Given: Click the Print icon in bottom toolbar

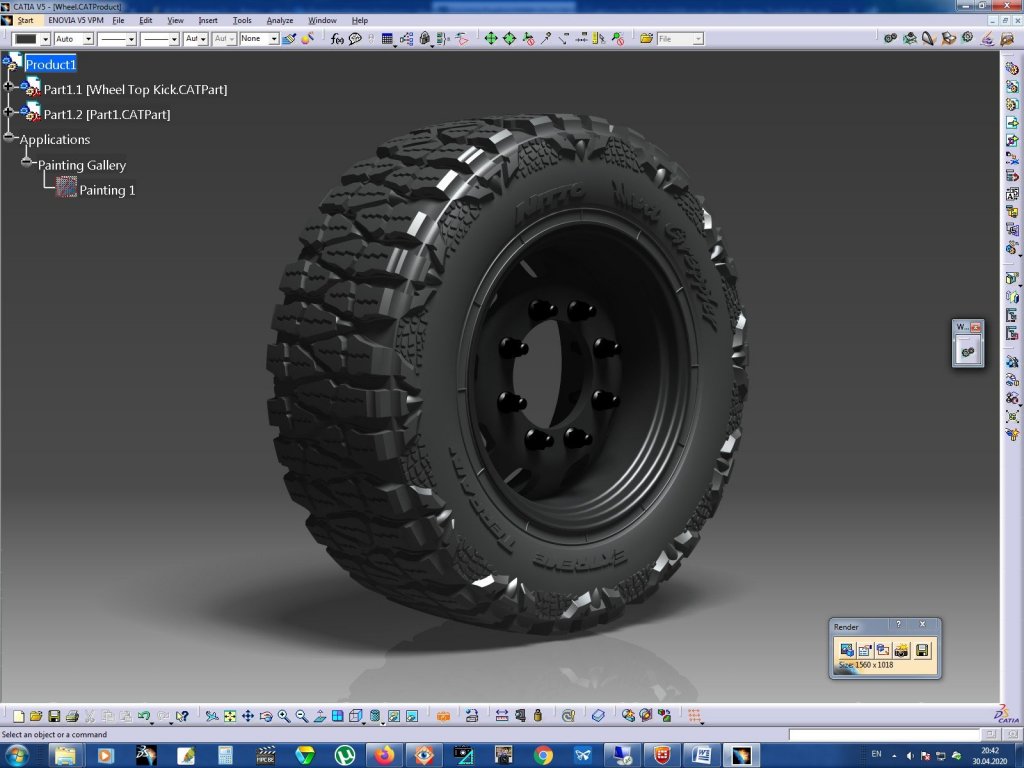Looking at the screenshot, I should 72,716.
